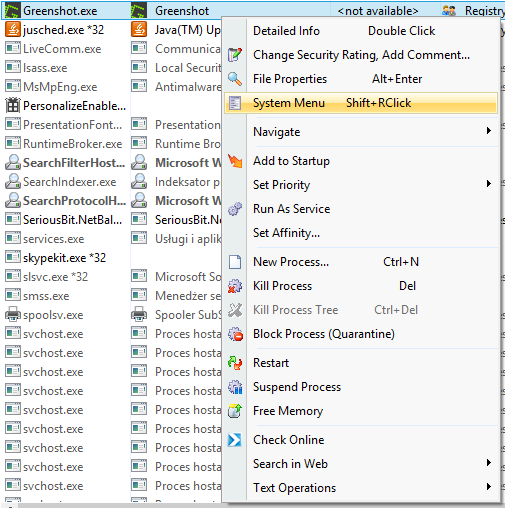Select the SeriousBit.NetBal... process name

pos(72,220)
